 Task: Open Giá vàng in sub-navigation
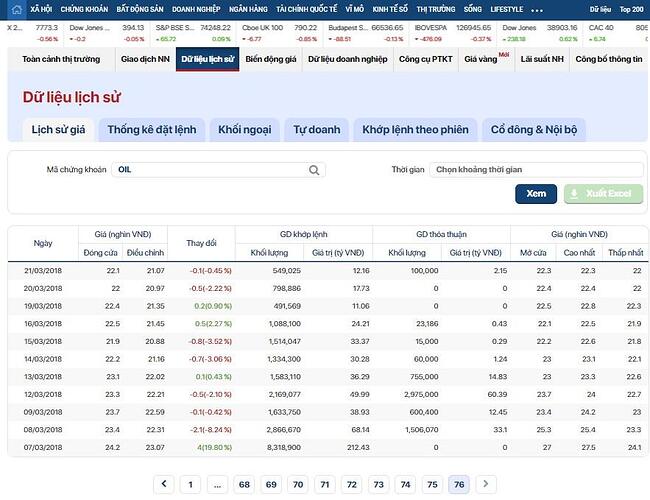[475, 59]
